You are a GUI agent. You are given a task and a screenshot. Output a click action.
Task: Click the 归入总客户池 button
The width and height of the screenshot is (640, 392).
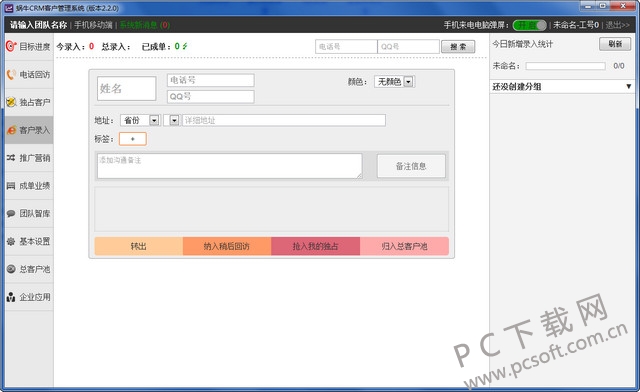point(404,246)
